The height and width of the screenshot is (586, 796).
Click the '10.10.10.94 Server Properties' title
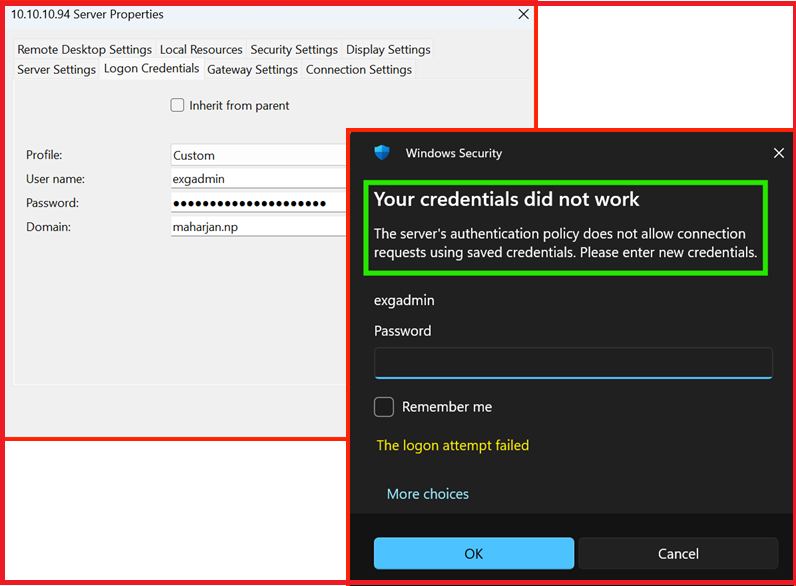[x=87, y=14]
